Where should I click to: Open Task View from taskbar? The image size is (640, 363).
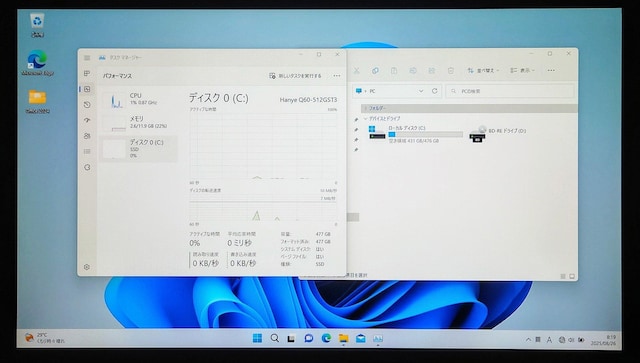pos(291,339)
